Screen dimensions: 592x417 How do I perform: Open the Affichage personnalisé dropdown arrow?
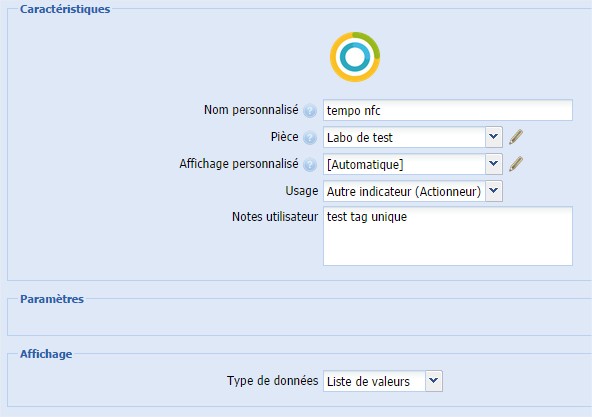tap(493, 164)
